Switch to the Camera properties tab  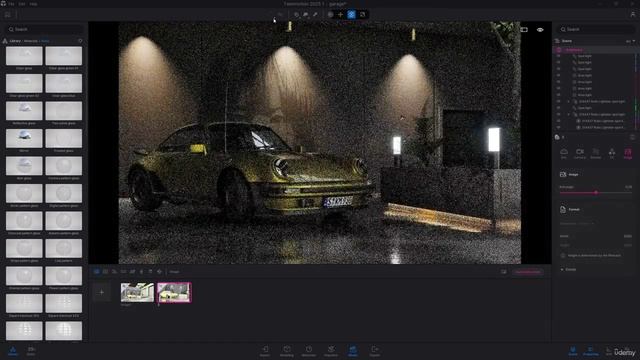coord(580,153)
